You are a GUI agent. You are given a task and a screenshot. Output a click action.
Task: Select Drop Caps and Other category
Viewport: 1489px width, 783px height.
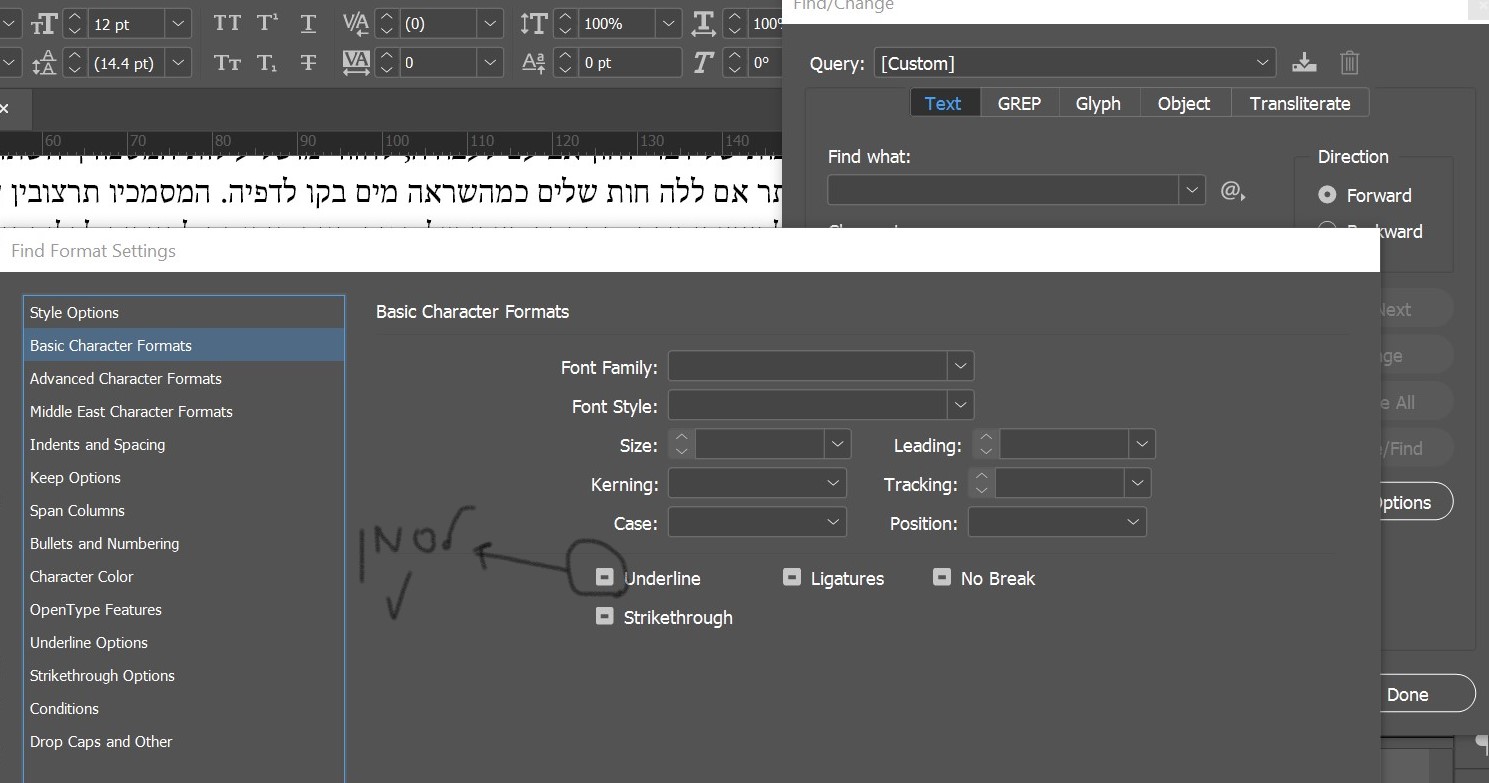[184, 742]
